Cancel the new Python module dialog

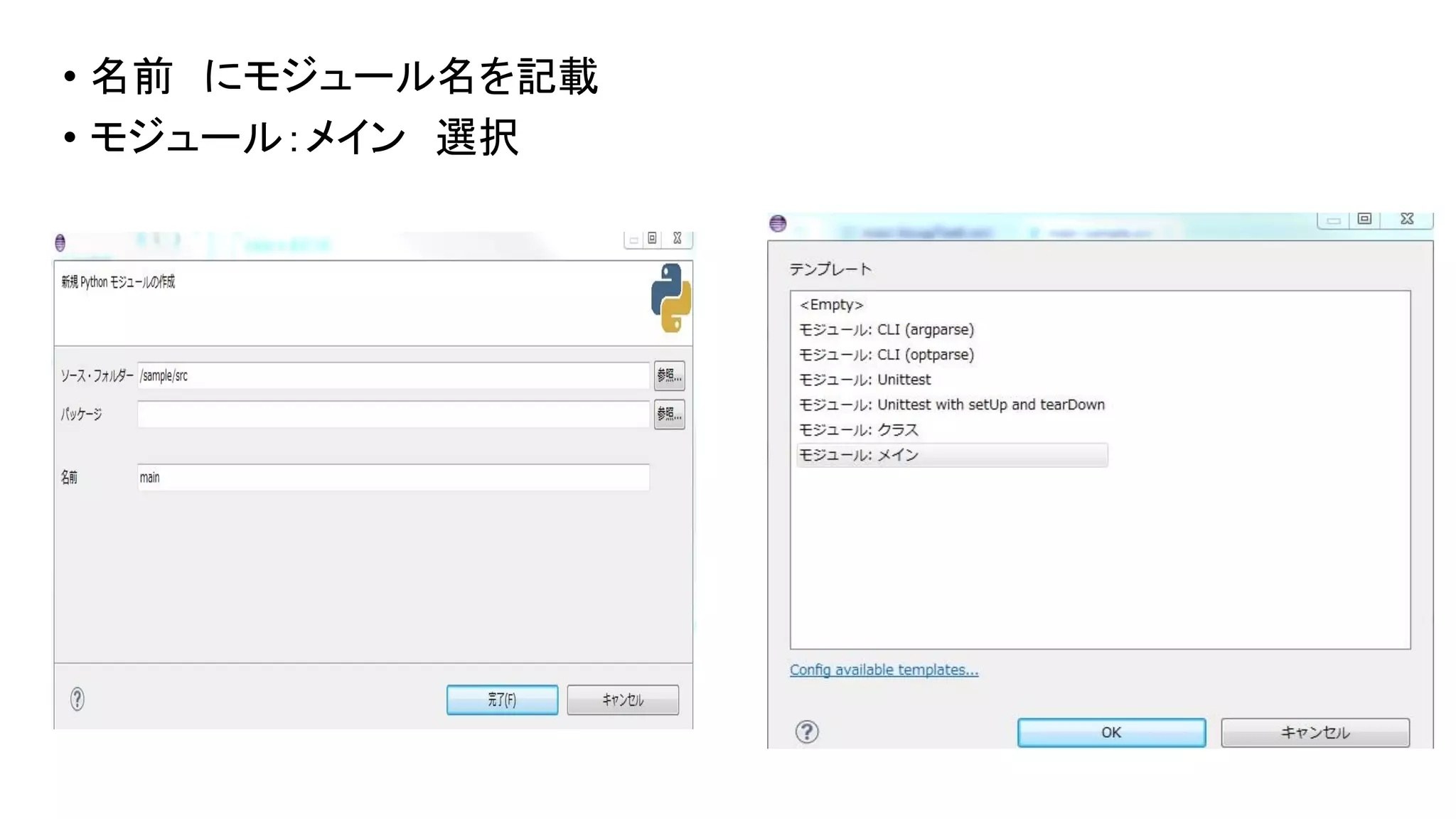pos(623,700)
